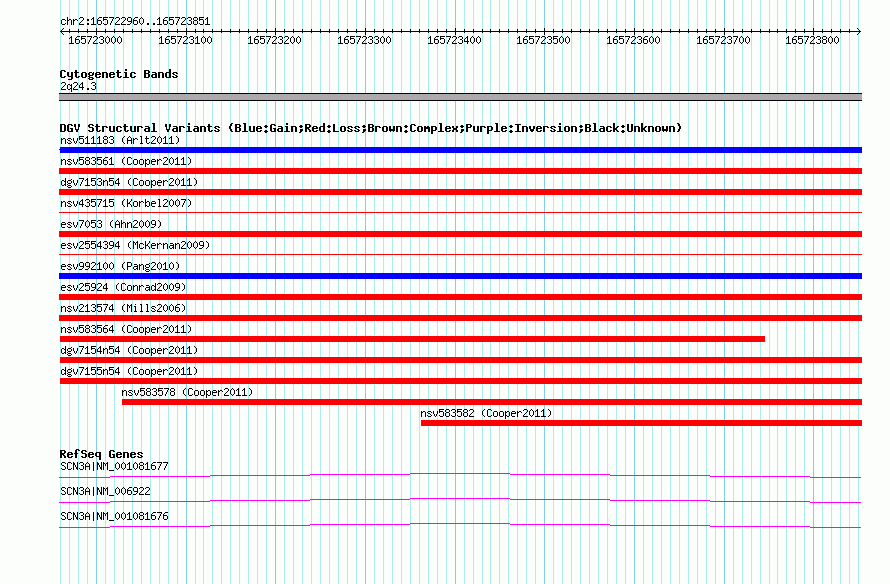Click the blue gain bar under nsv511183

[x=460, y=150]
